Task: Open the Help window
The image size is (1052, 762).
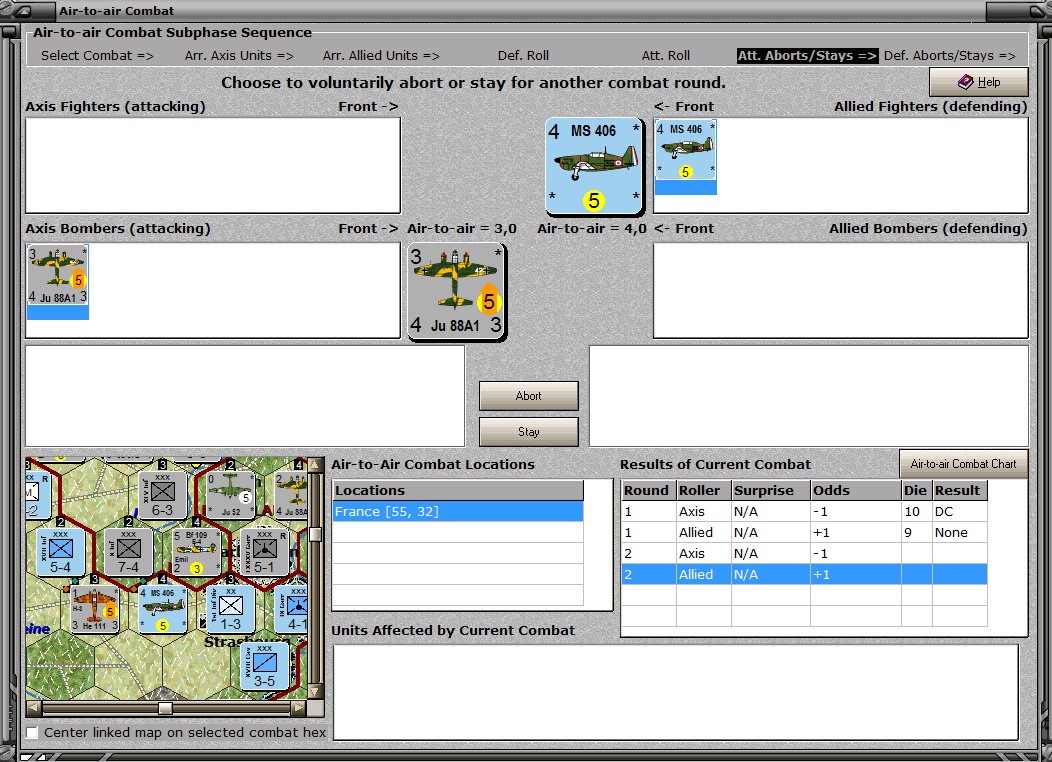Action: click(x=978, y=82)
